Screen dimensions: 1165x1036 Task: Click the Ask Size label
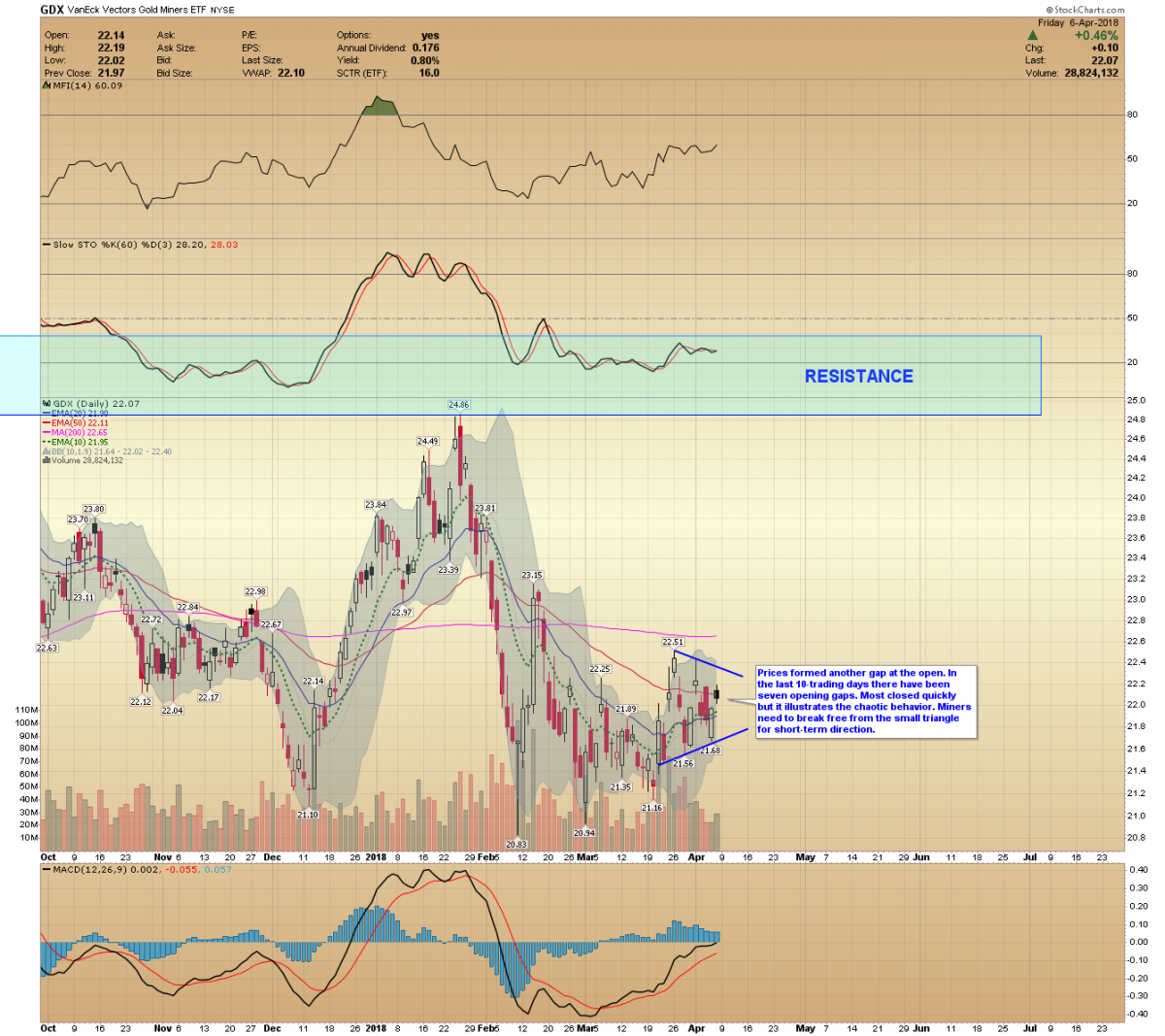tap(176, 48)
